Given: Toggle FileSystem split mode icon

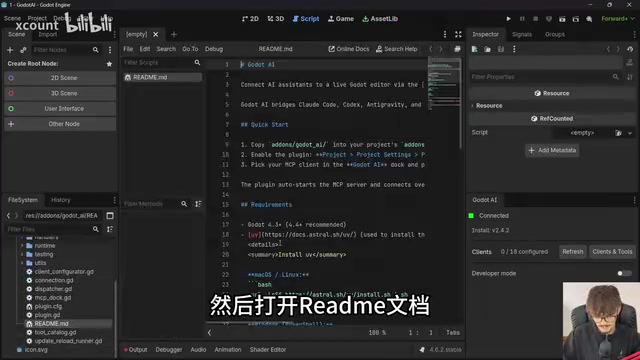Looking at the screenshot, I should point(110,216).
